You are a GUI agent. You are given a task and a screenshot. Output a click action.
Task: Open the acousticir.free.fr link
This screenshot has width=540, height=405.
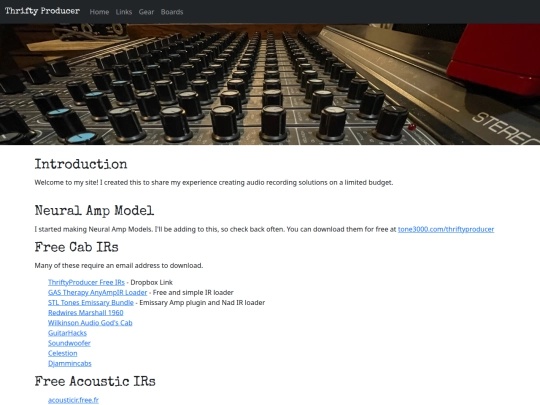[73, 400]
